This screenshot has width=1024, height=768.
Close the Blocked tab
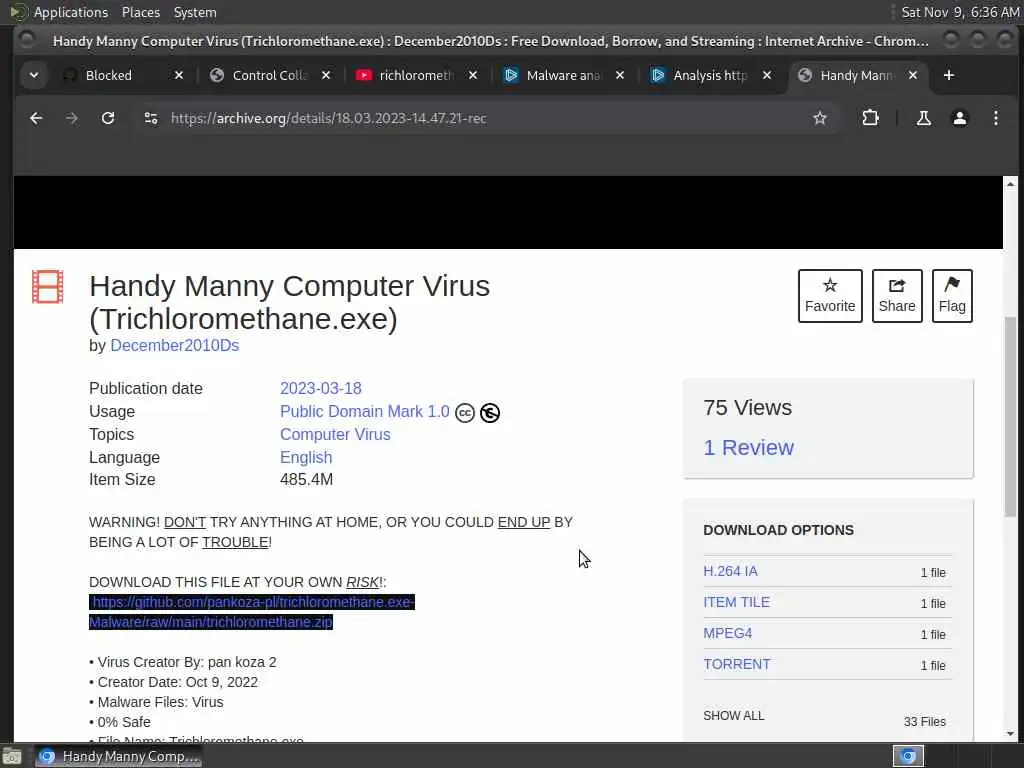[179, 76]
